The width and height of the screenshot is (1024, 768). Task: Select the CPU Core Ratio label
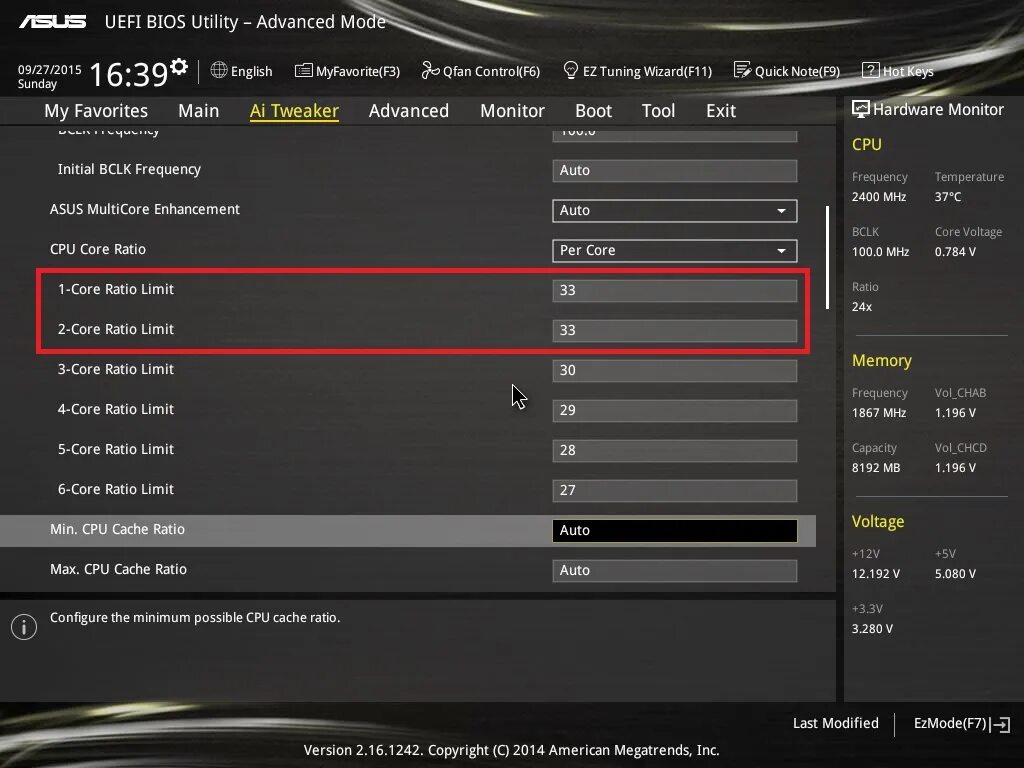(x=98, y=249)
